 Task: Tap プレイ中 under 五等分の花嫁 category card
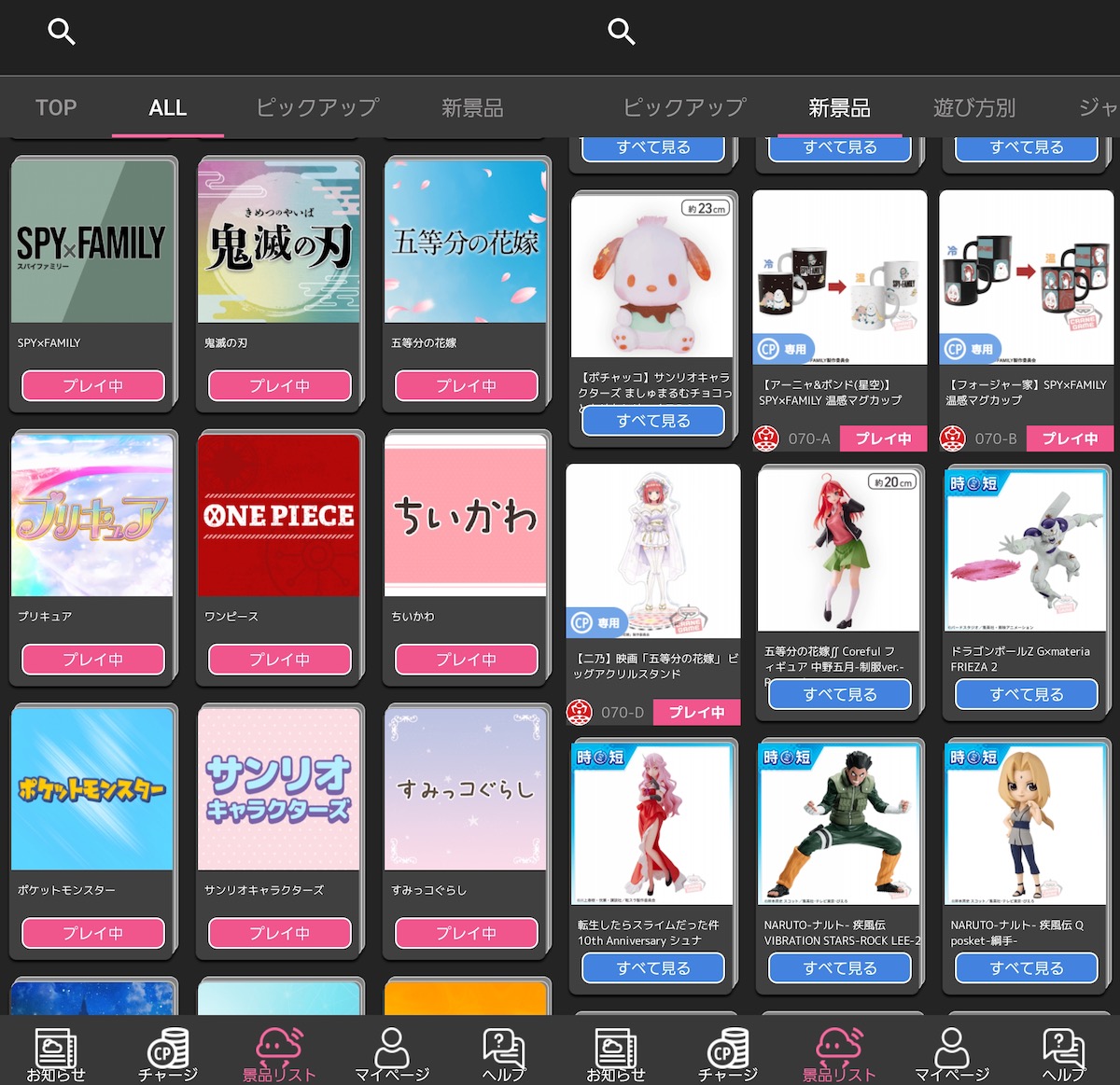pyautogui.click(x=467, y=385)
